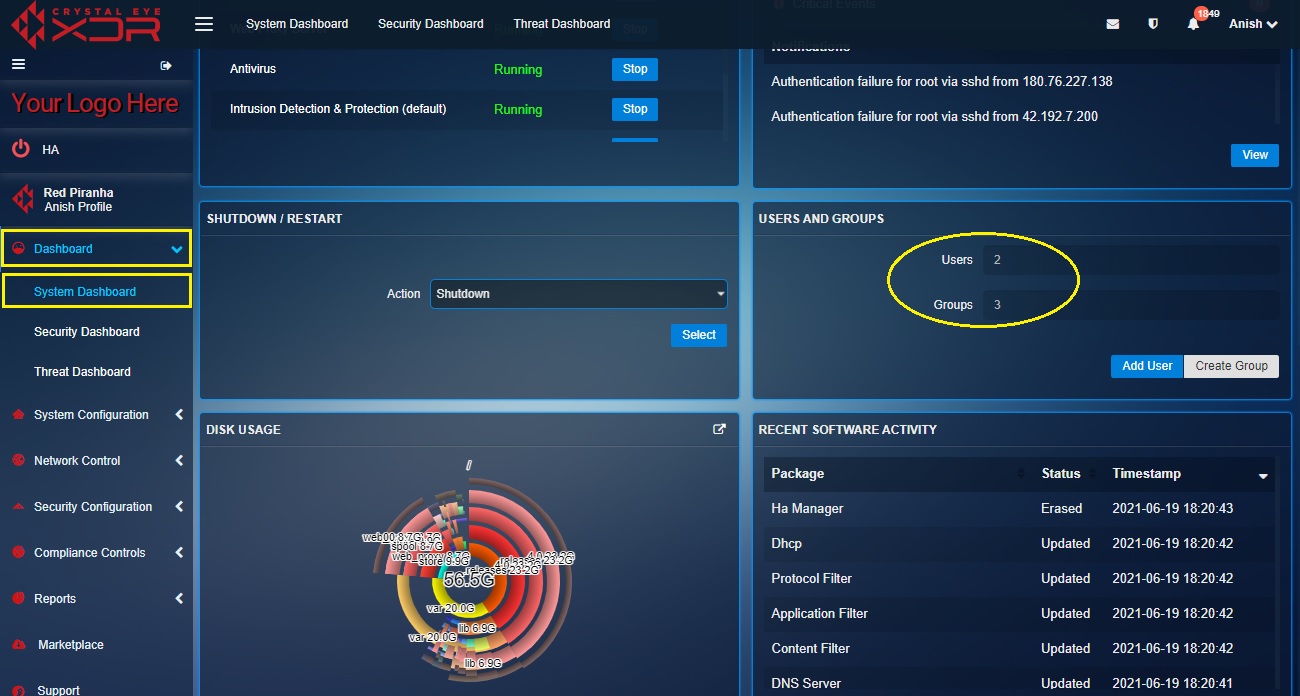Screen dimensions: 1300x696
Task: Click Application Filter package row
Action: 1020,613
